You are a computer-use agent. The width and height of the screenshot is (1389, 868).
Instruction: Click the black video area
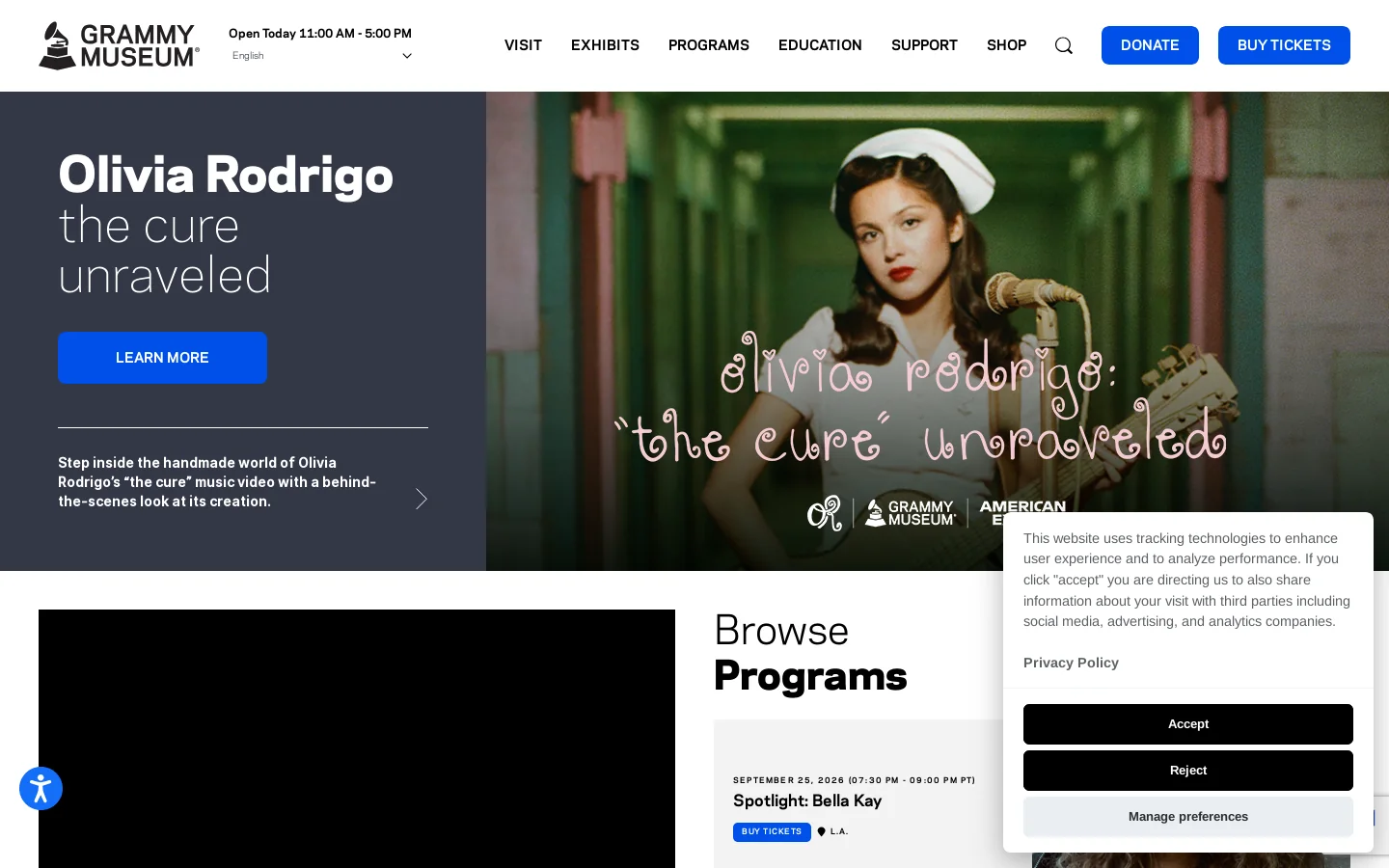(357, 739)
